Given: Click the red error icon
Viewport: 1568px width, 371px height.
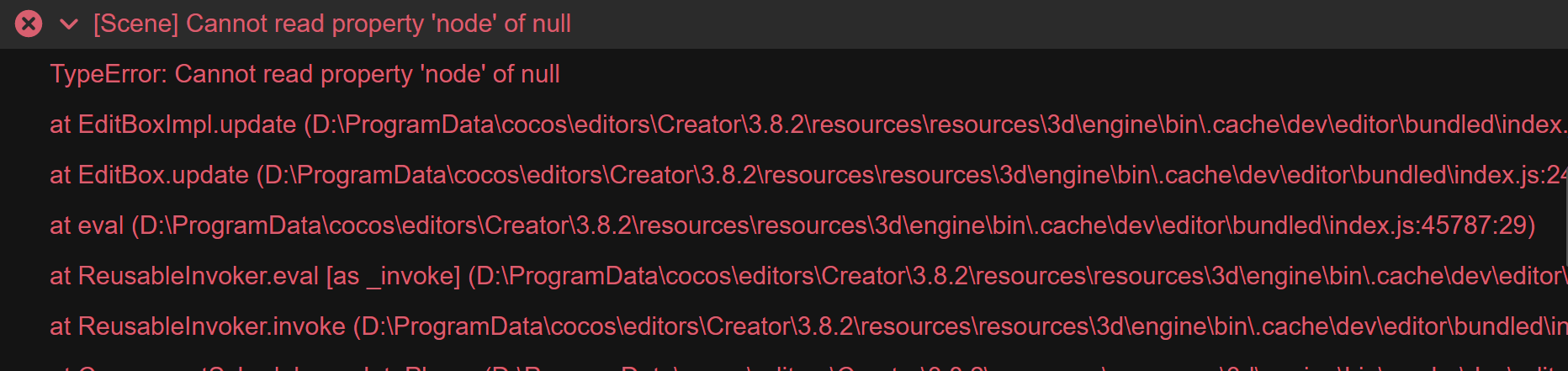Looking at the screenshot, I should [x=29, y=24].
